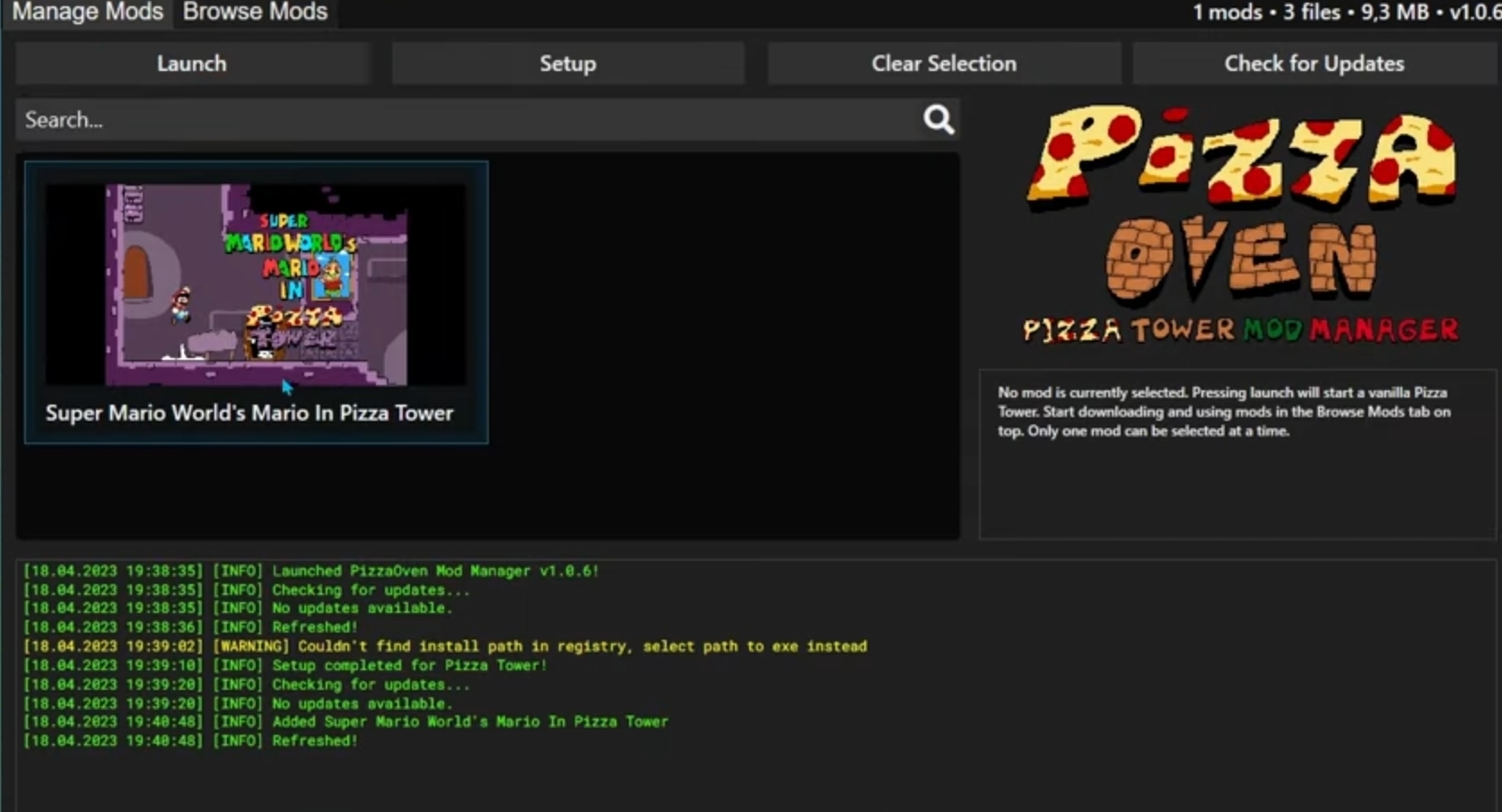Open Setup for Pizza Tower
This screenshot has height=812, width=1502.
point(567,64)
